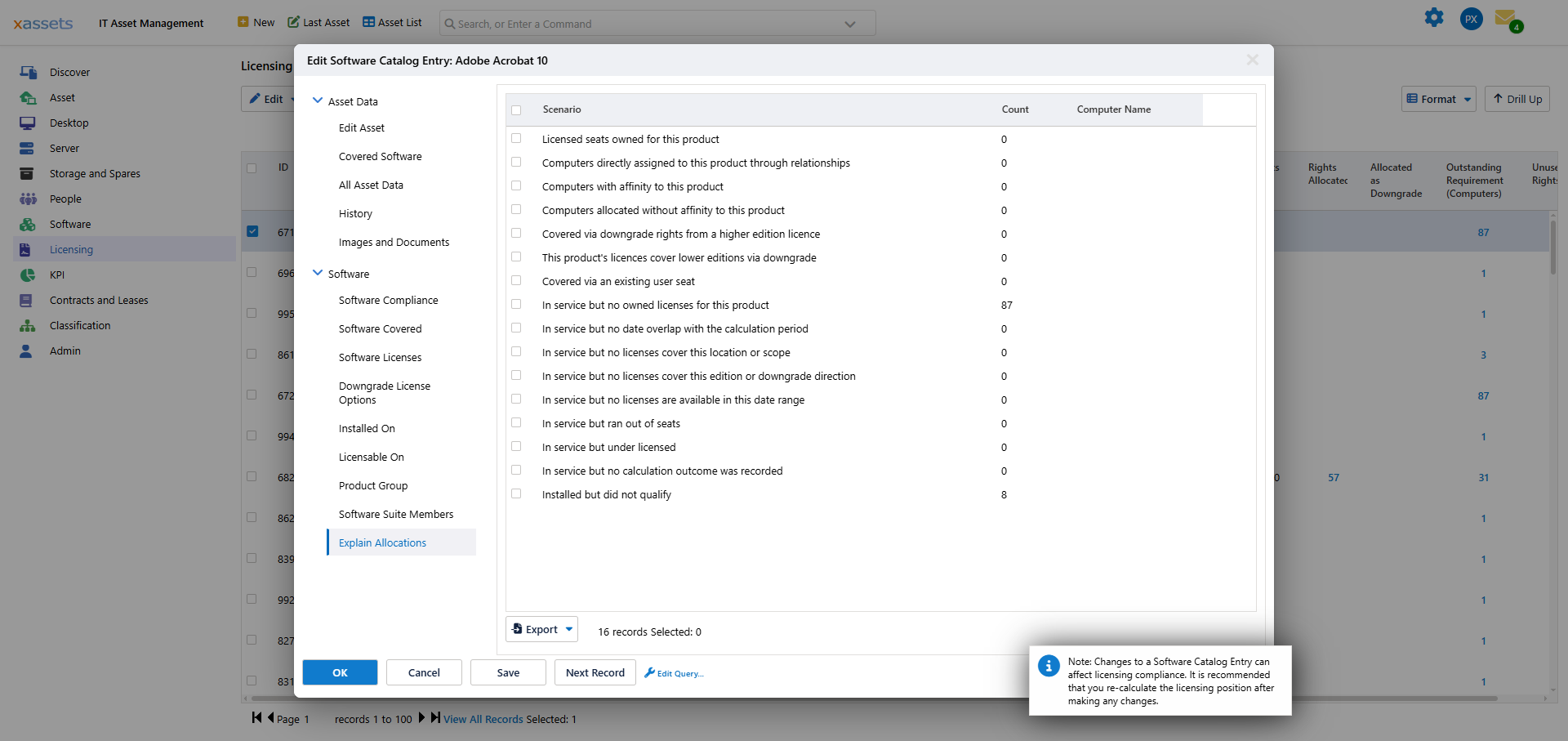1568x741 pixels.
Task: Open the People sidebar icon
Action: point(28,199)
